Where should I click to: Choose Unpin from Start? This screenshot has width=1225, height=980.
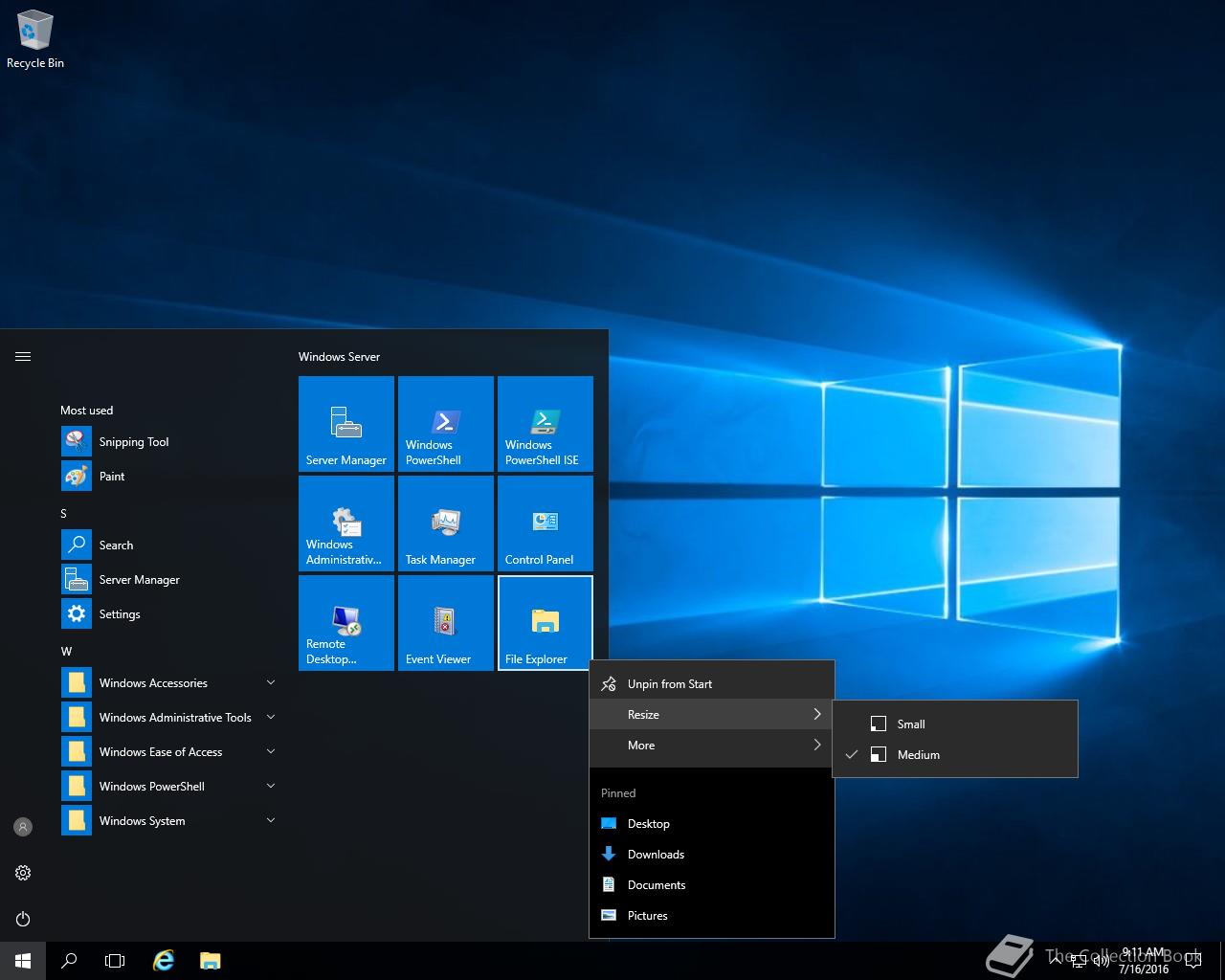click(712, 684)
